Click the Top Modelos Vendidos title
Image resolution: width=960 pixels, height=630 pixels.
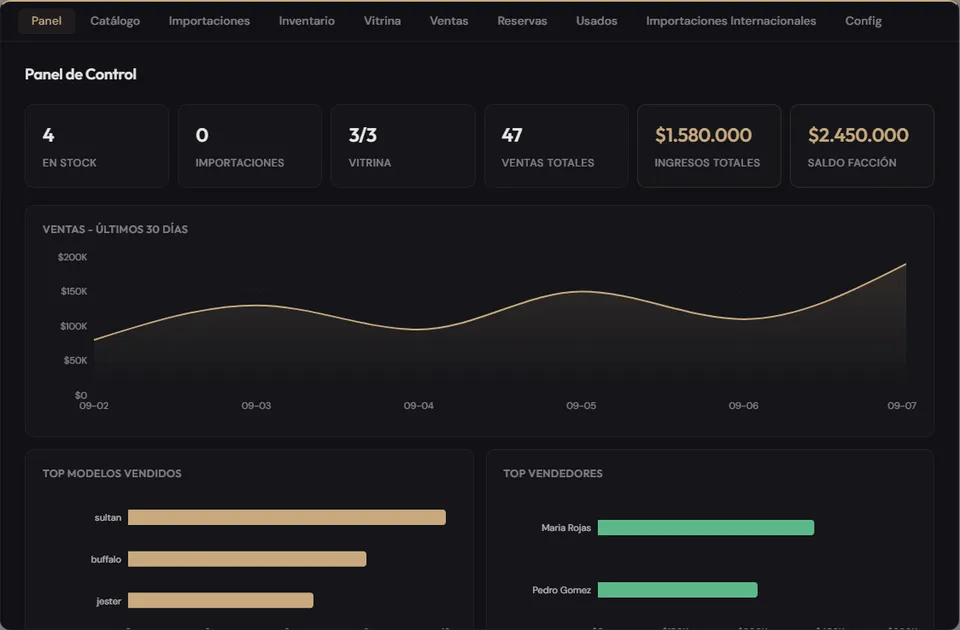[112, 473]
